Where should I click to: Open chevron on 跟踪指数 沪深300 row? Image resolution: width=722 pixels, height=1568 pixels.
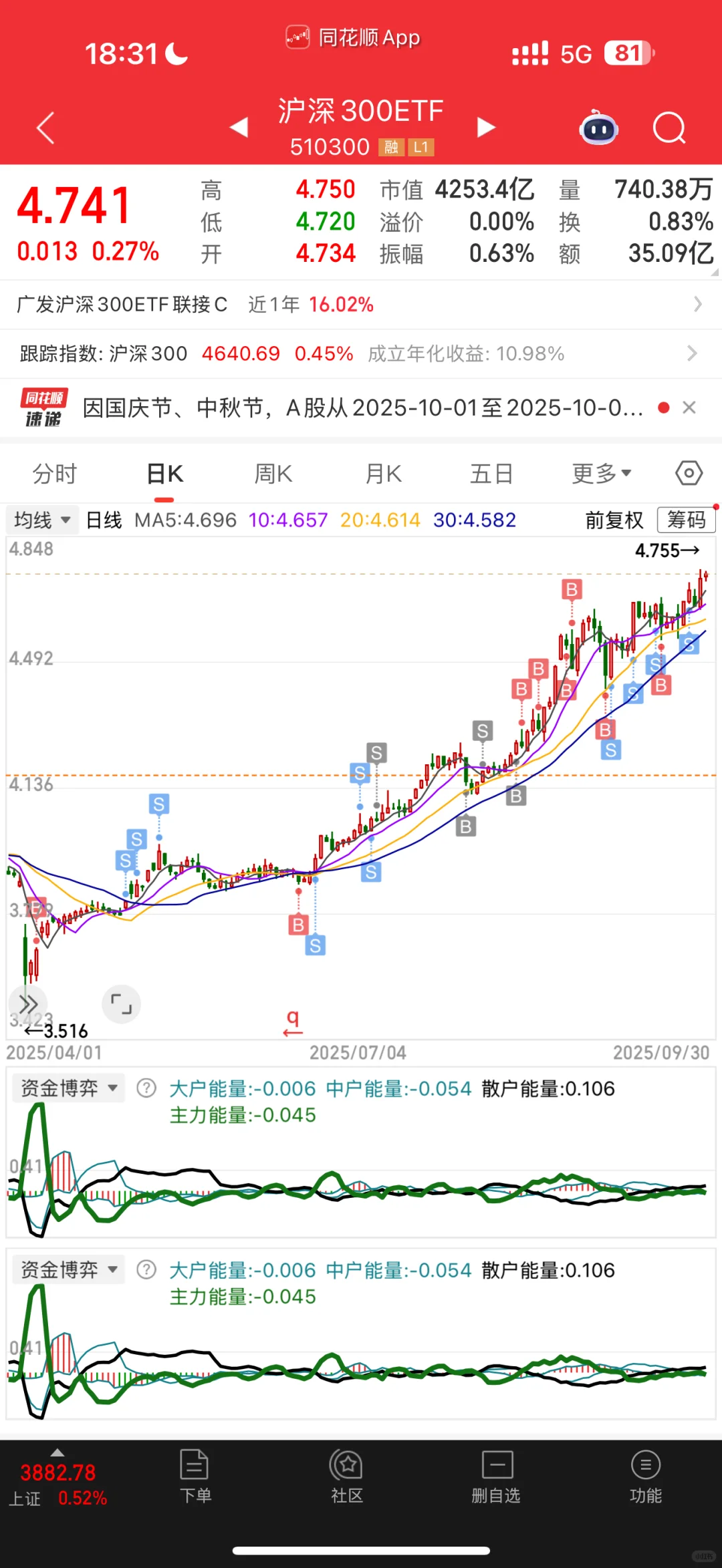click(x=693, y=353)
